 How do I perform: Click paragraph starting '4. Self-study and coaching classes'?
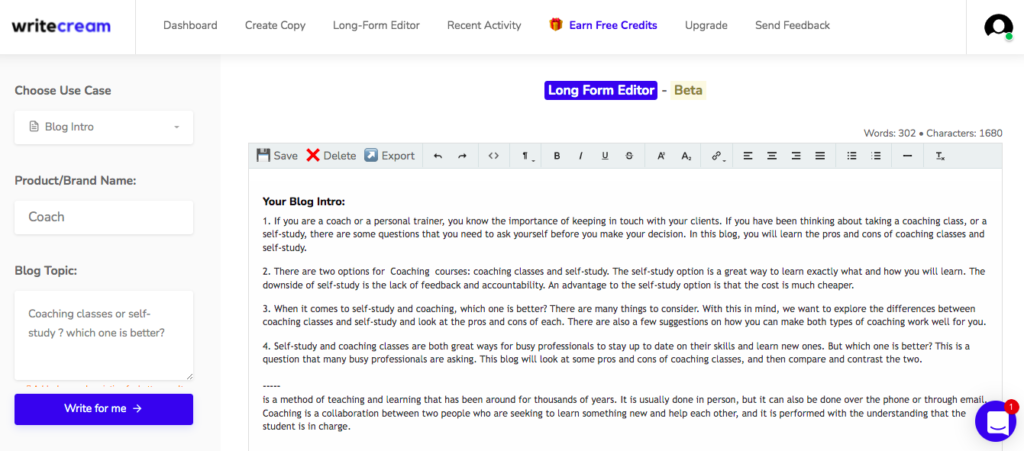click(x=616, y=352)
